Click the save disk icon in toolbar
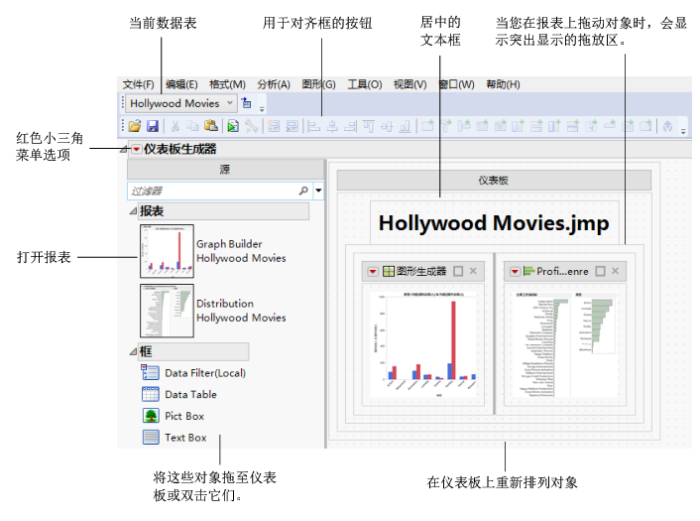Screen dimensions: 700x521 (x=153, y=127)
